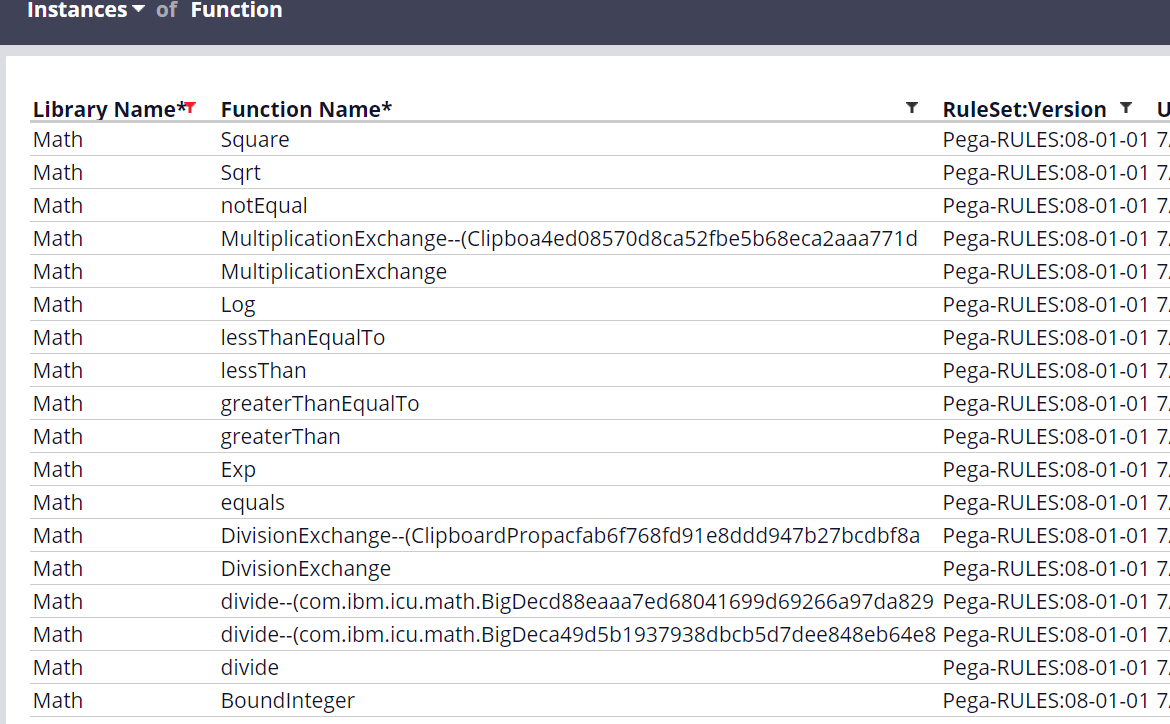This screenshot has width=1170, height=724.
Task: Open the plain DivisionExchange function
Action: (x=305, y=569)
